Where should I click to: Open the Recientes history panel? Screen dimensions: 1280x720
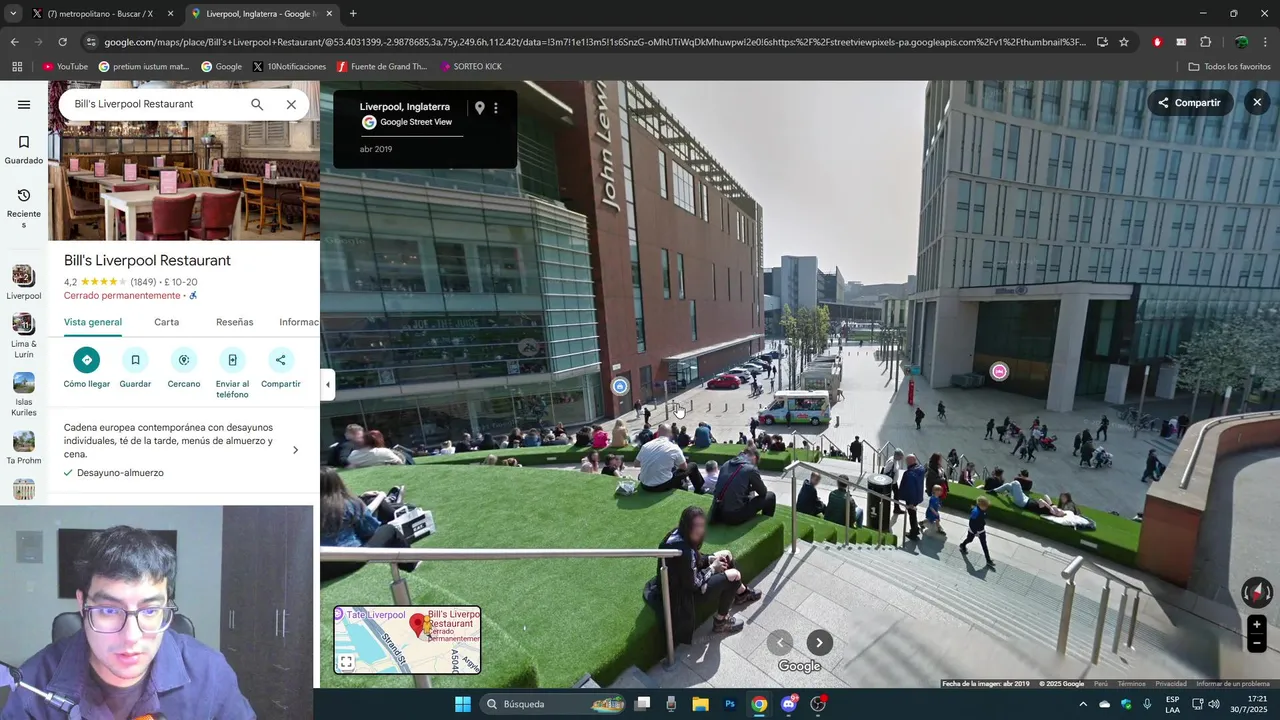point(24,207)
